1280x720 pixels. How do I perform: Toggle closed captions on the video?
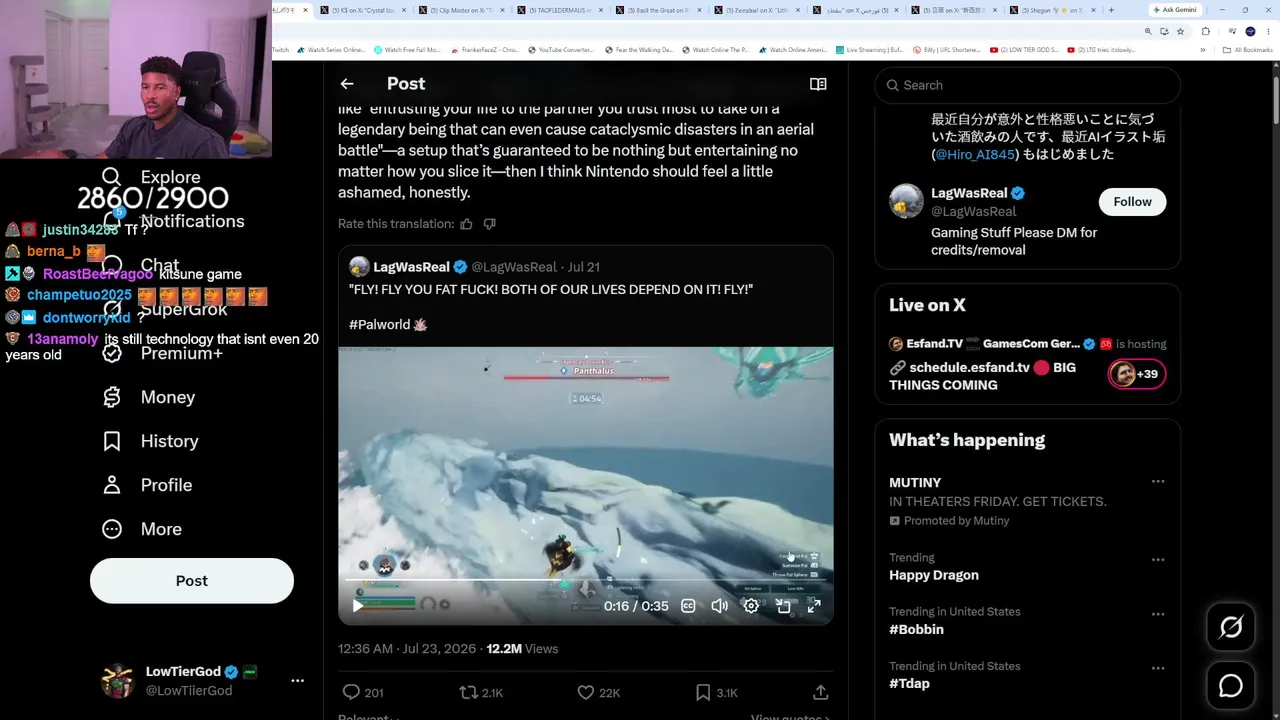pyautogui.click(x=688, y=605)
